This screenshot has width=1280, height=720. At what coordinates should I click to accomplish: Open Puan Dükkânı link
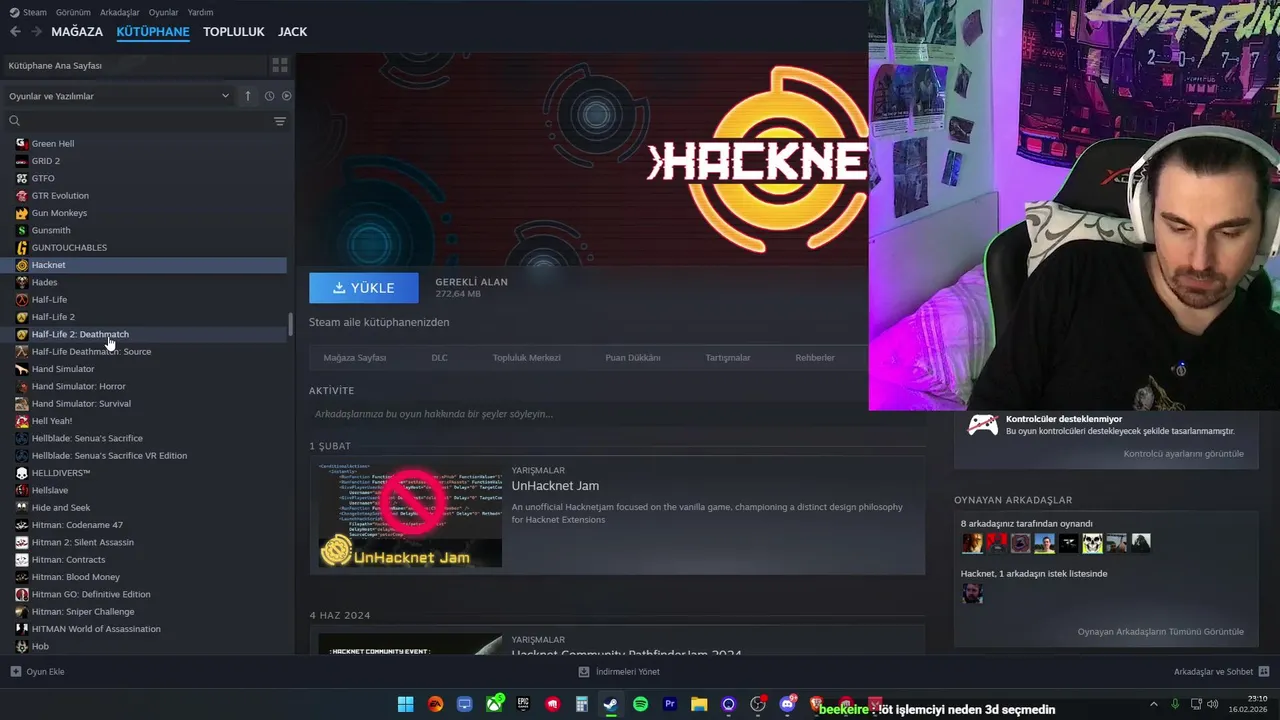point(632,357)
